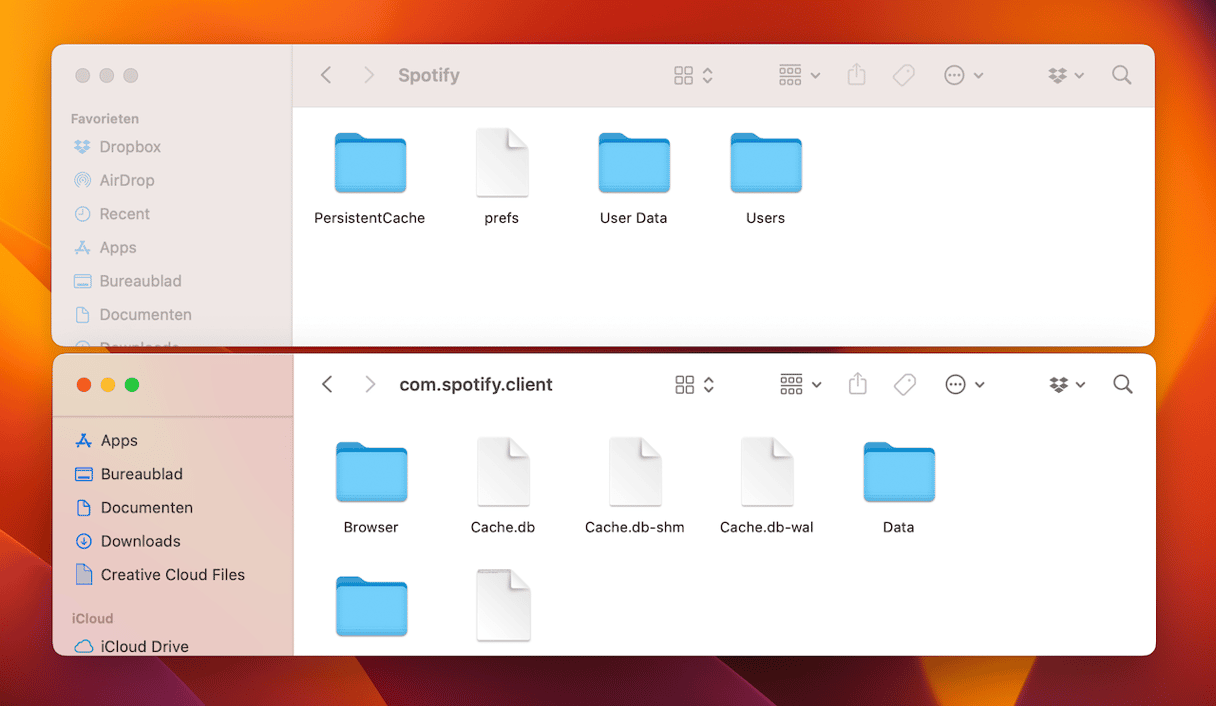This screenshot has height=706, width=1216.
Task: Open iCloud Drive in the sidebar
Action: (x=132, y=647)
